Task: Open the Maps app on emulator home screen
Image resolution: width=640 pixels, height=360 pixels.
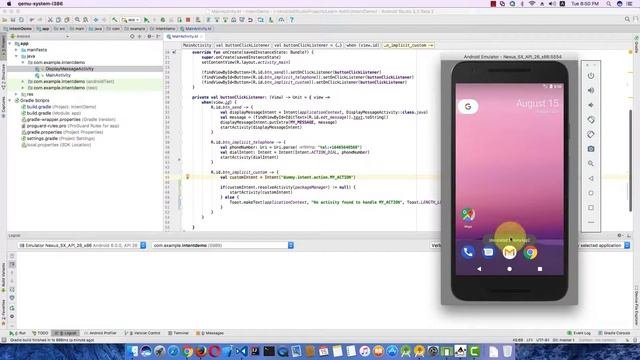Action: point(468,216)
